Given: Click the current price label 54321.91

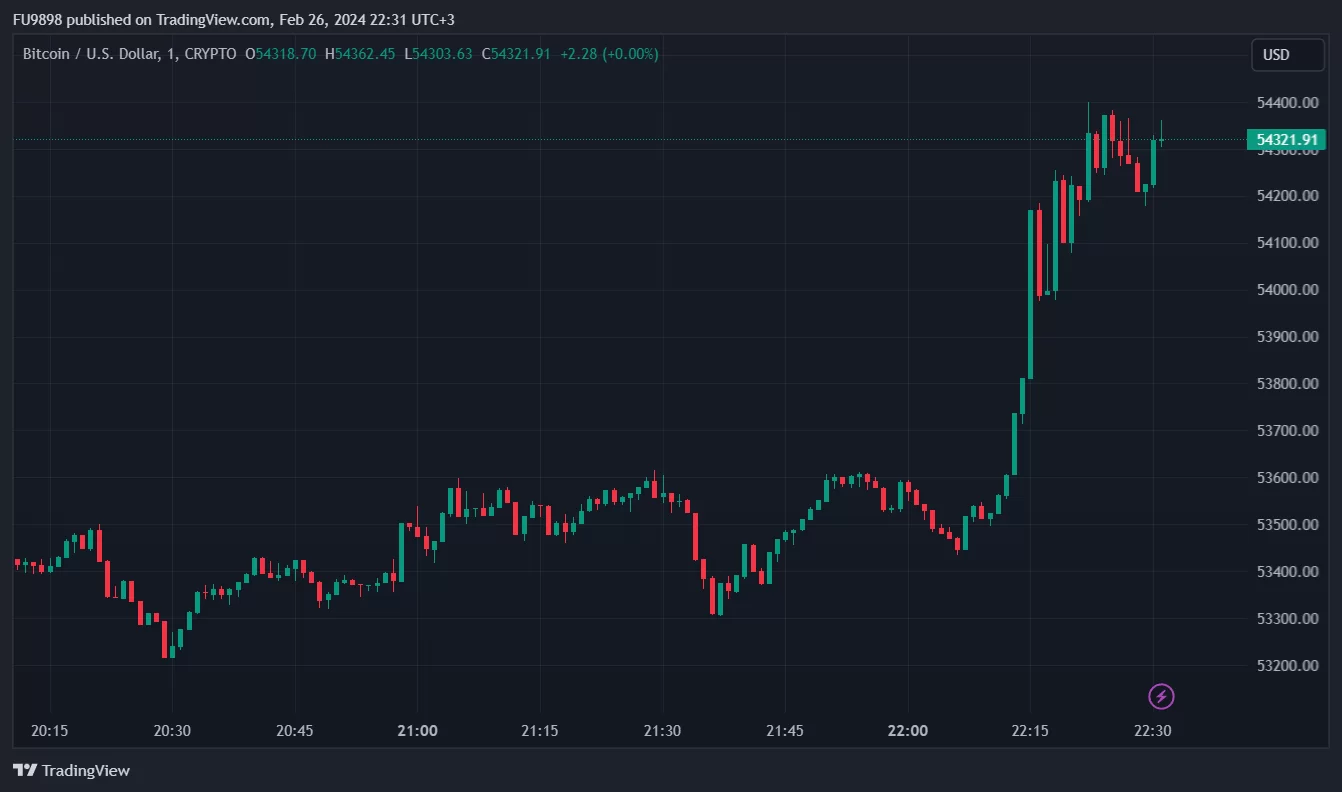Looking at the screenshot, I should point(1287,140).
